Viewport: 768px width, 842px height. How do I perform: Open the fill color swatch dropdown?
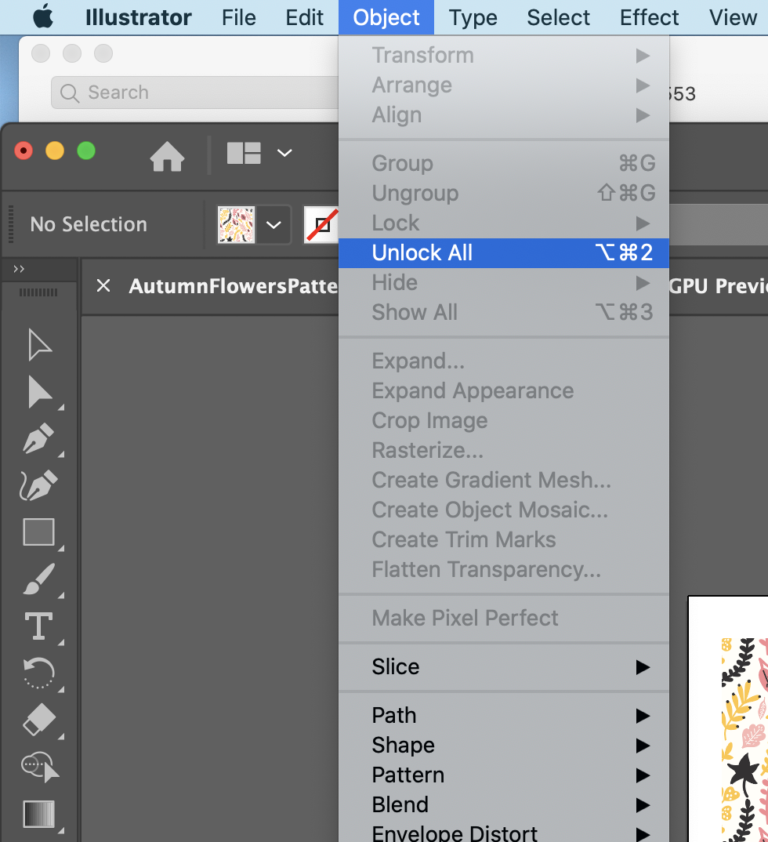click(273, 224)
